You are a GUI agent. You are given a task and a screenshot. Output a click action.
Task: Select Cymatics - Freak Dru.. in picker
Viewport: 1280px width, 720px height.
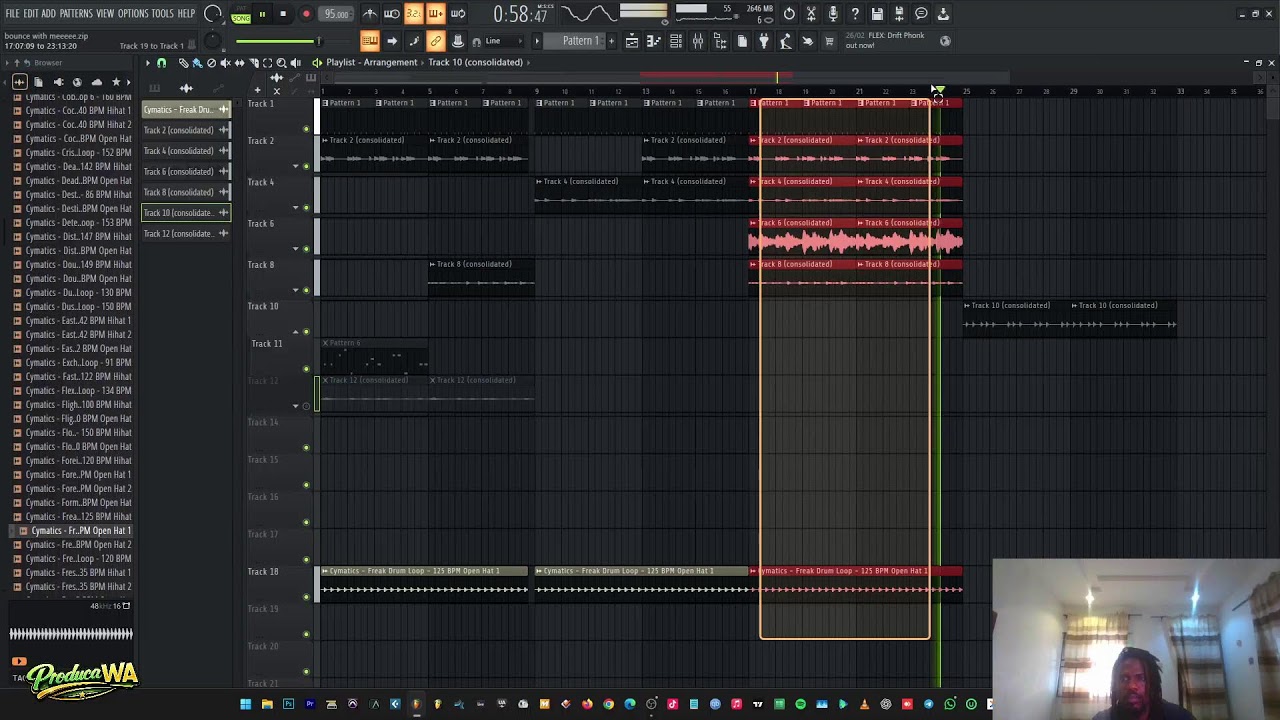click(x=186, y=110)
